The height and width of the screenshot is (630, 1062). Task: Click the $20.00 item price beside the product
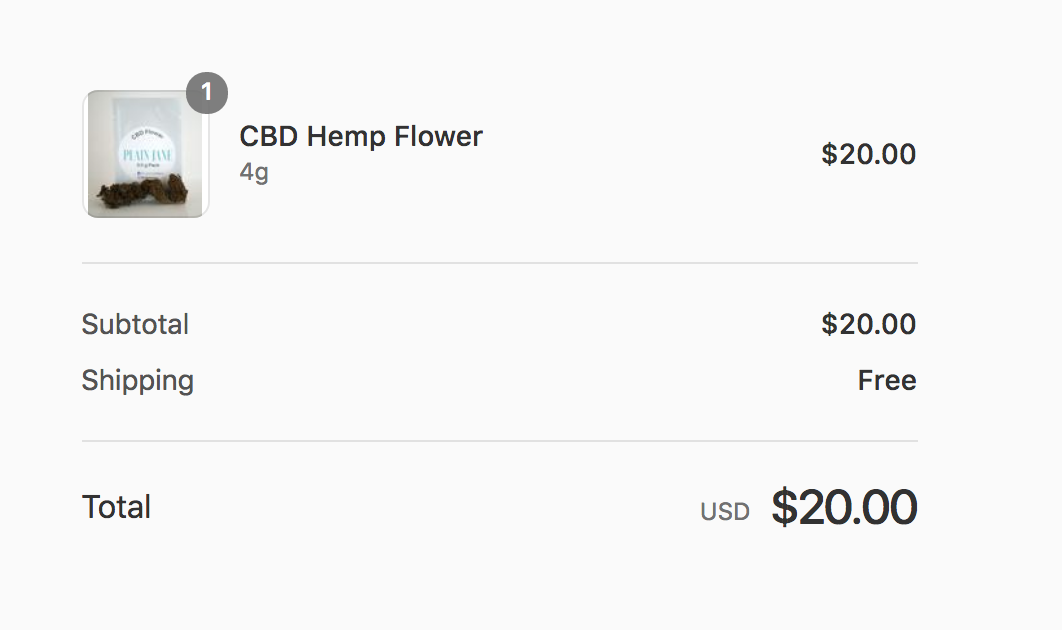(x=868, y=154)
